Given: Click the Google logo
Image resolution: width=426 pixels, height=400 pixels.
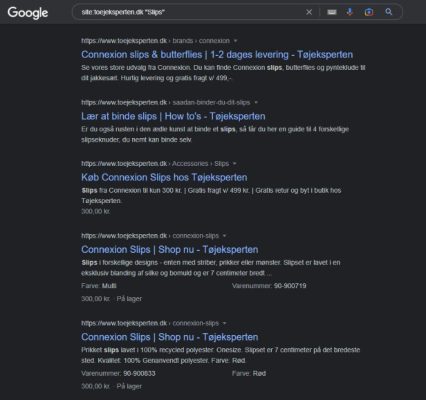Looking at the screenshot, I should pyautogui.click(x=28, y=13).
